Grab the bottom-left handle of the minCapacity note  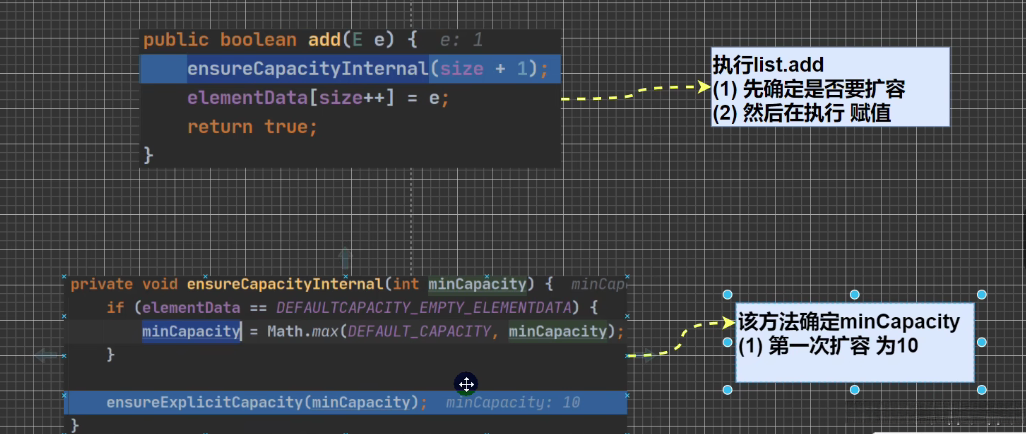pyautogui.click(x=727, y=390)
